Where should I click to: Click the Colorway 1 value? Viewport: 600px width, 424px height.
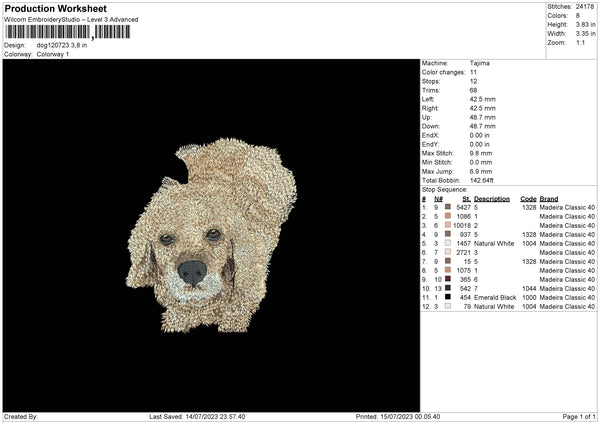coord(52,54)
